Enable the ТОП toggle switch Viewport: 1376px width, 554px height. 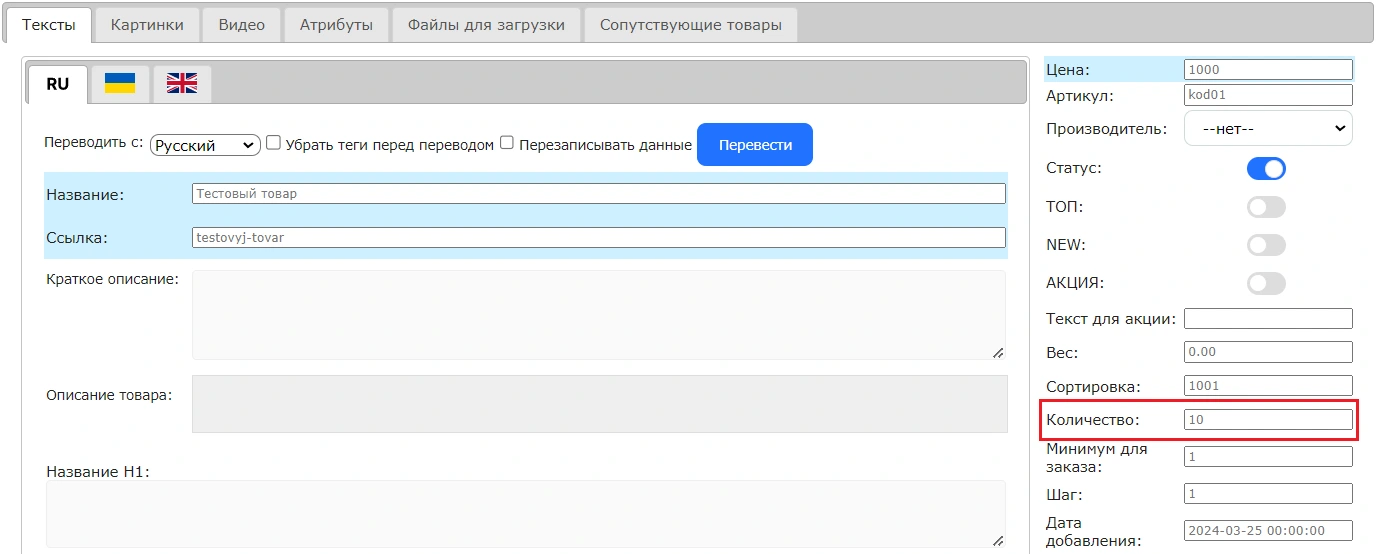[1266, 207]
